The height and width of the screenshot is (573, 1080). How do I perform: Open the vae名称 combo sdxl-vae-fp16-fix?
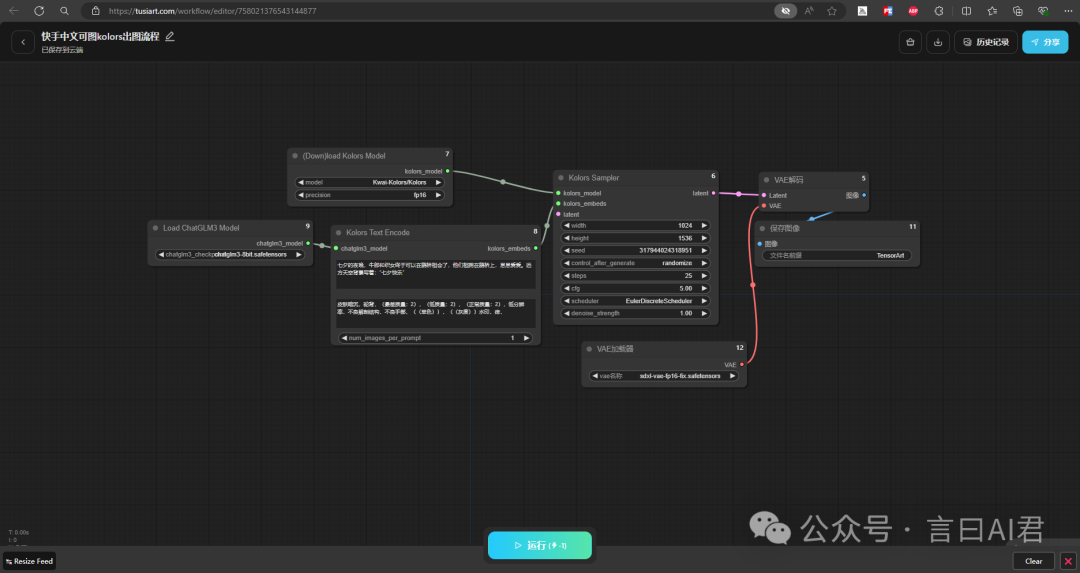tap(663, 376)
